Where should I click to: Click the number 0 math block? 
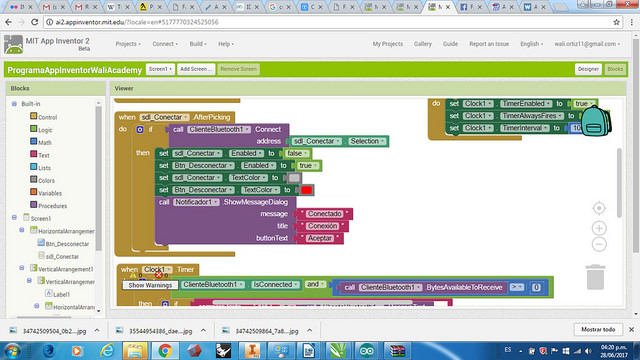[x=536, y=287]
